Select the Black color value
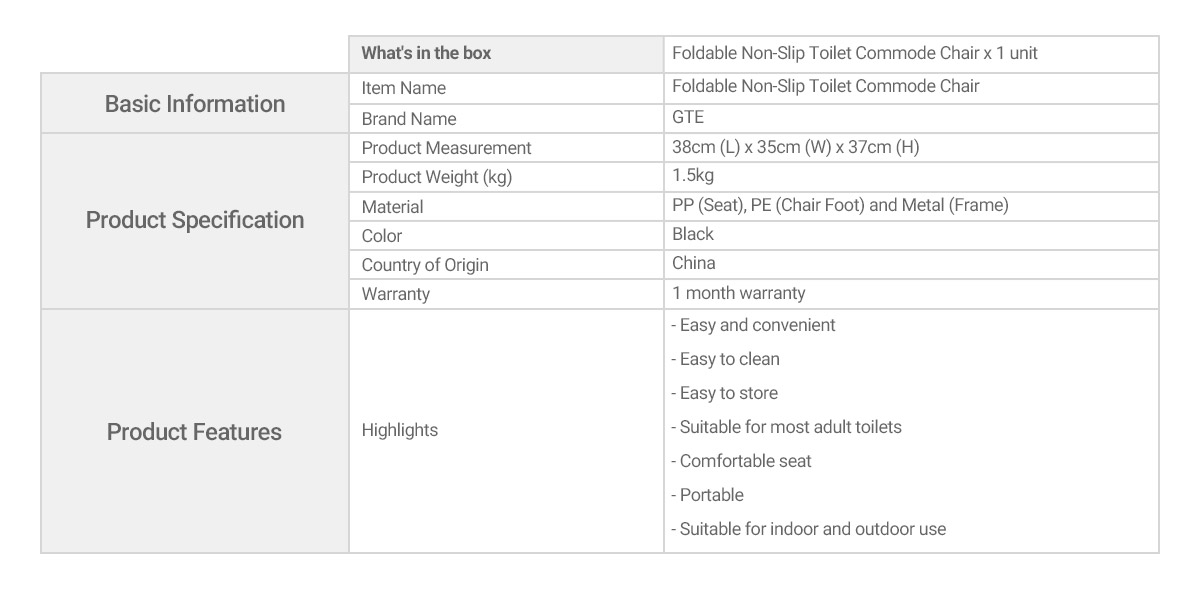 point(693,234)
